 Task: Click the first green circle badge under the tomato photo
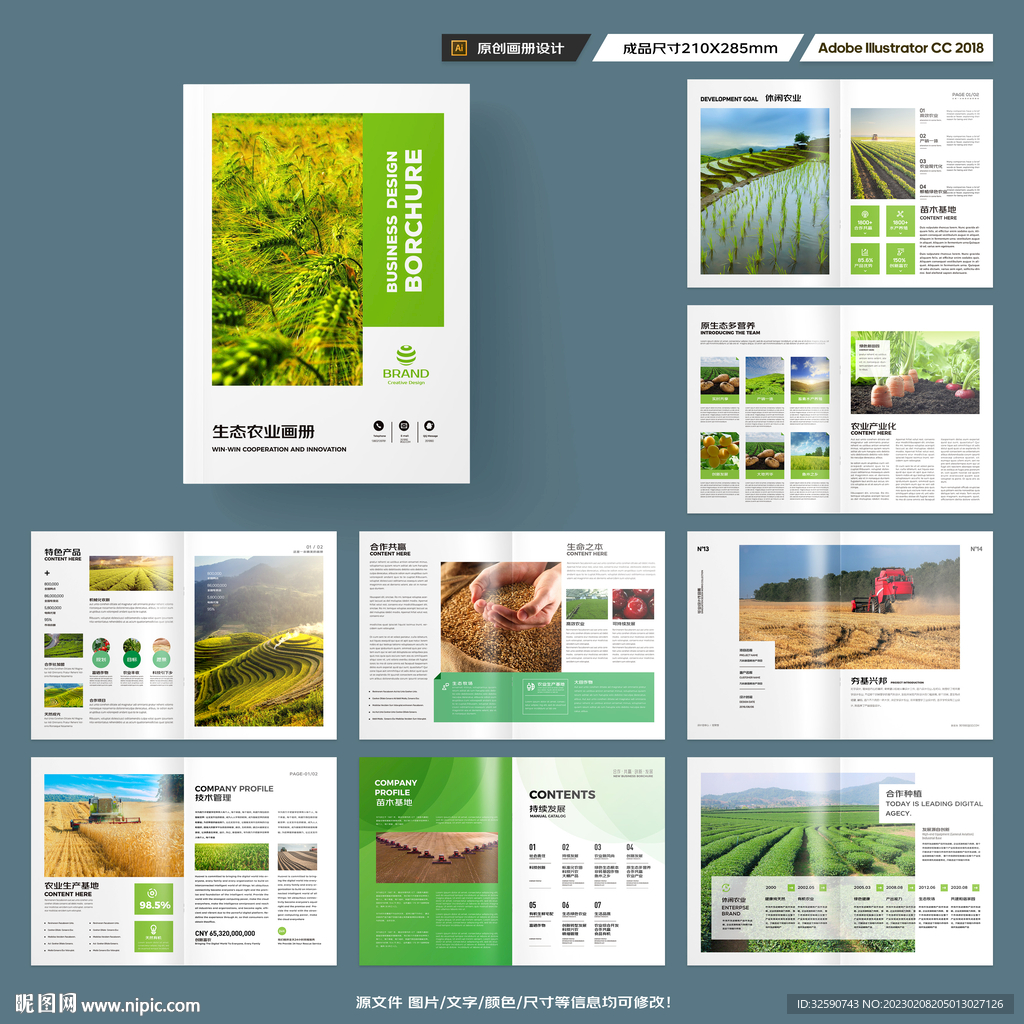pyautogui.click(x=101, y=660)
